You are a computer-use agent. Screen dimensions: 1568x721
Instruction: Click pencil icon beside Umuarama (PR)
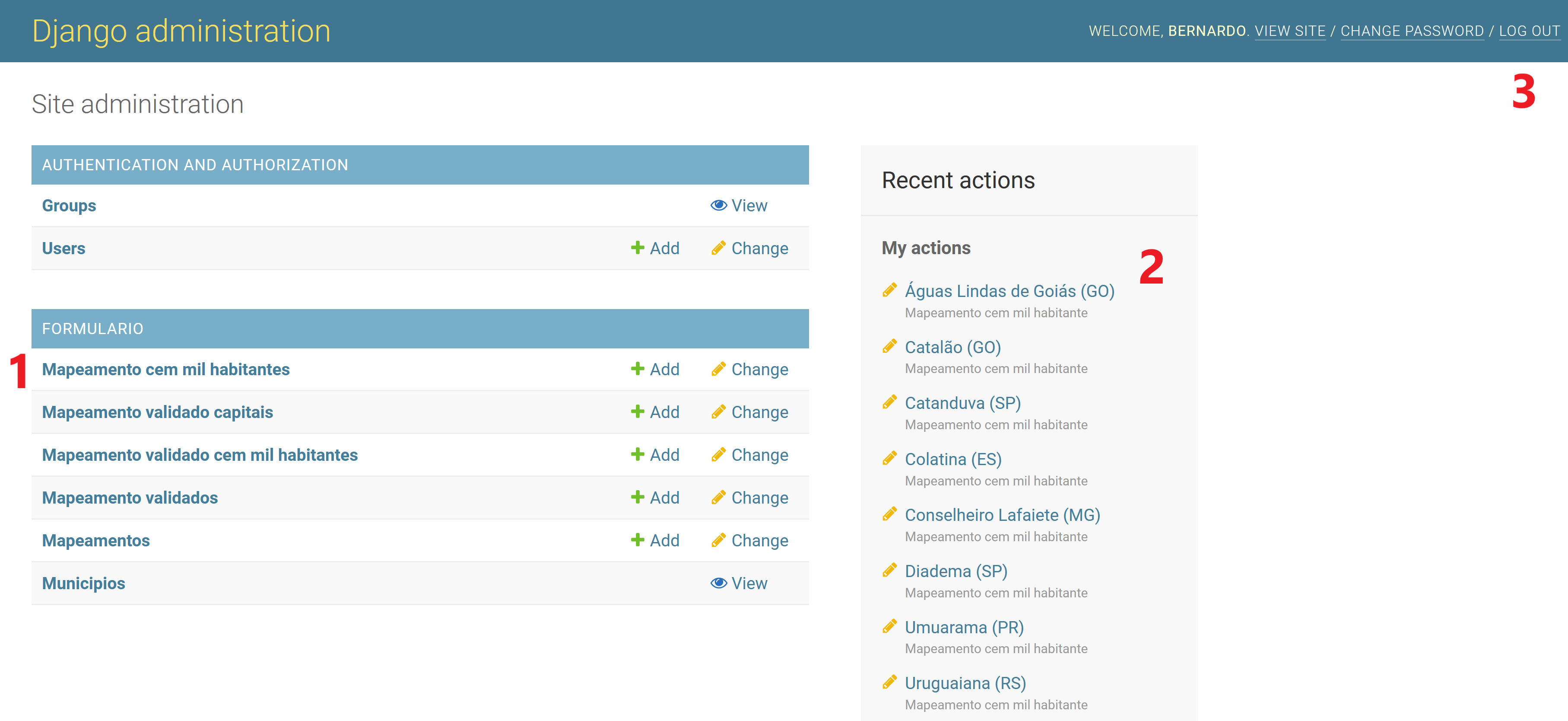tap(889, 626)
